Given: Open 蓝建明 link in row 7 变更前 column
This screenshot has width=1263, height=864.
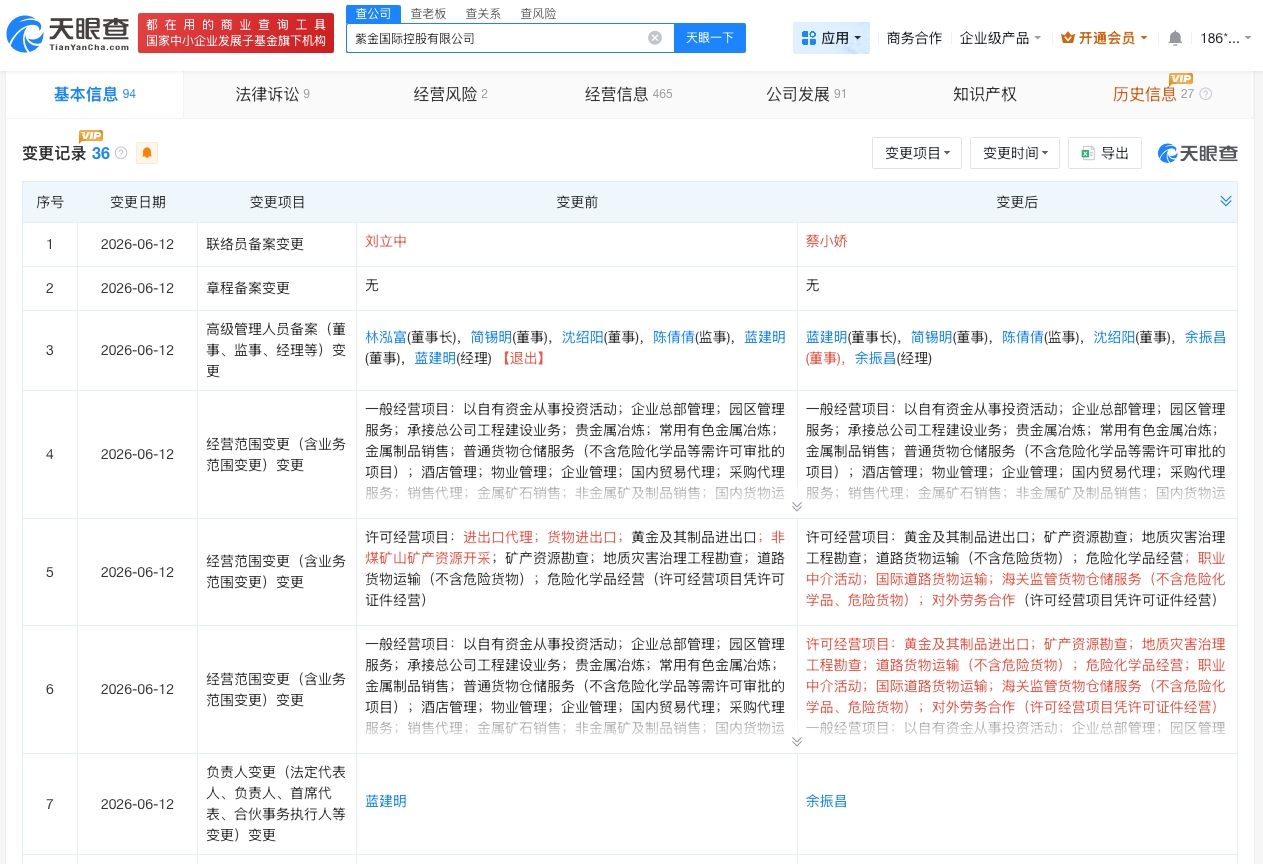Looking at the screenshot, I should point(386,801).
